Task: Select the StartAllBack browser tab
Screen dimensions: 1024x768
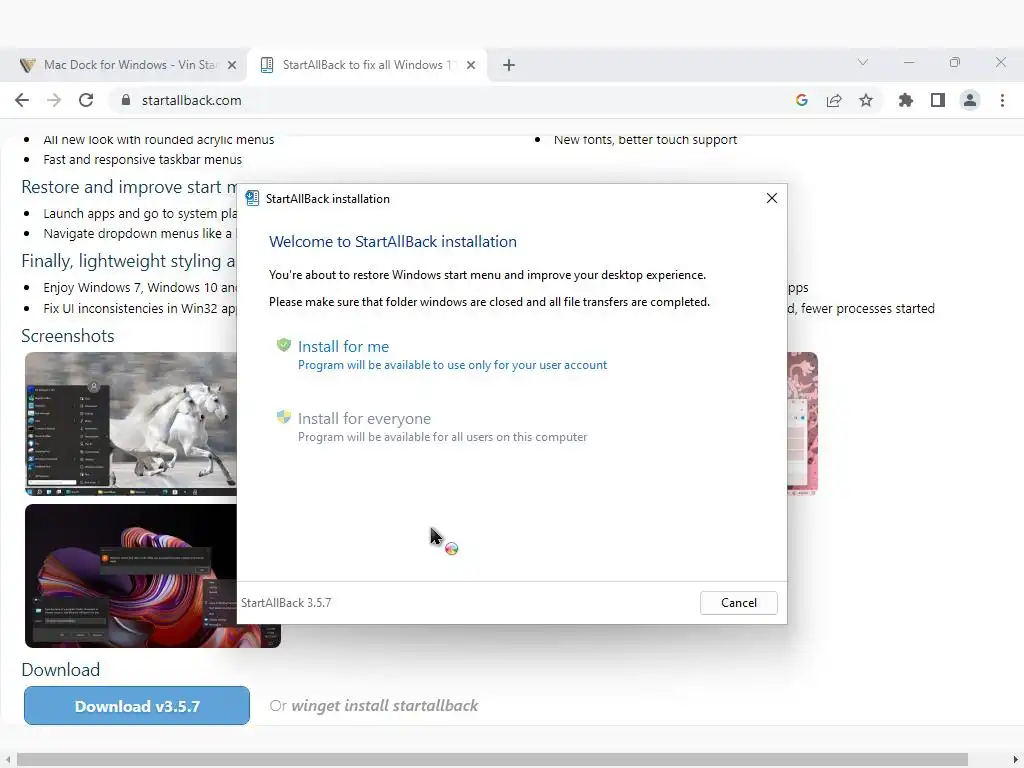Action: pyautogui.click(x=367, y=65)
